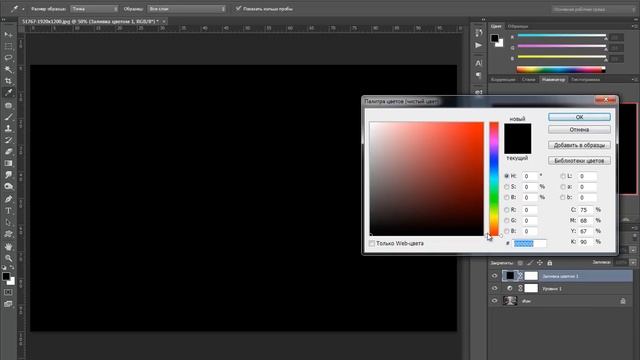Hide the Levels 1 adjustment layer
Image resolution: width=640 pixels, height=360 pixels.
494,288
